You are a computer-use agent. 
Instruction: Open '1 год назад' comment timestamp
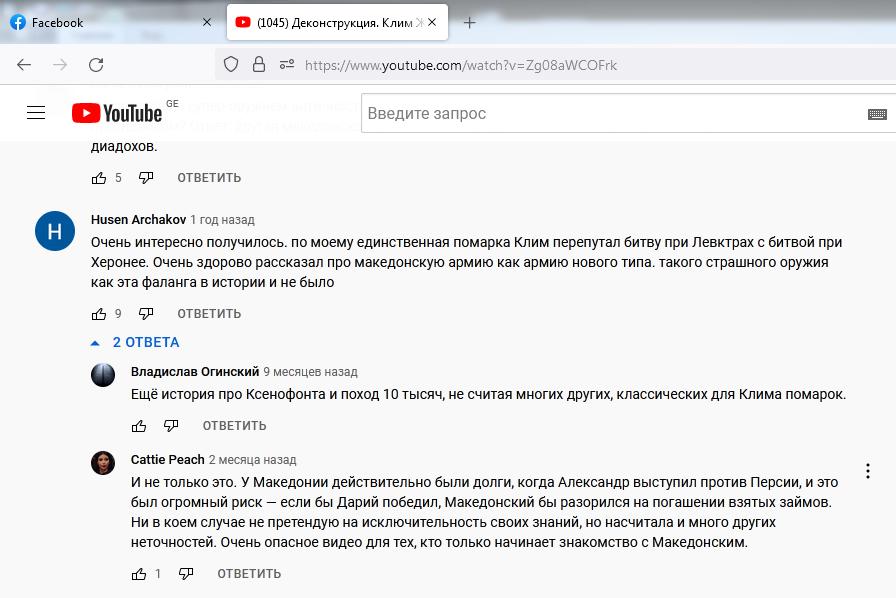(x=223, y=220)
